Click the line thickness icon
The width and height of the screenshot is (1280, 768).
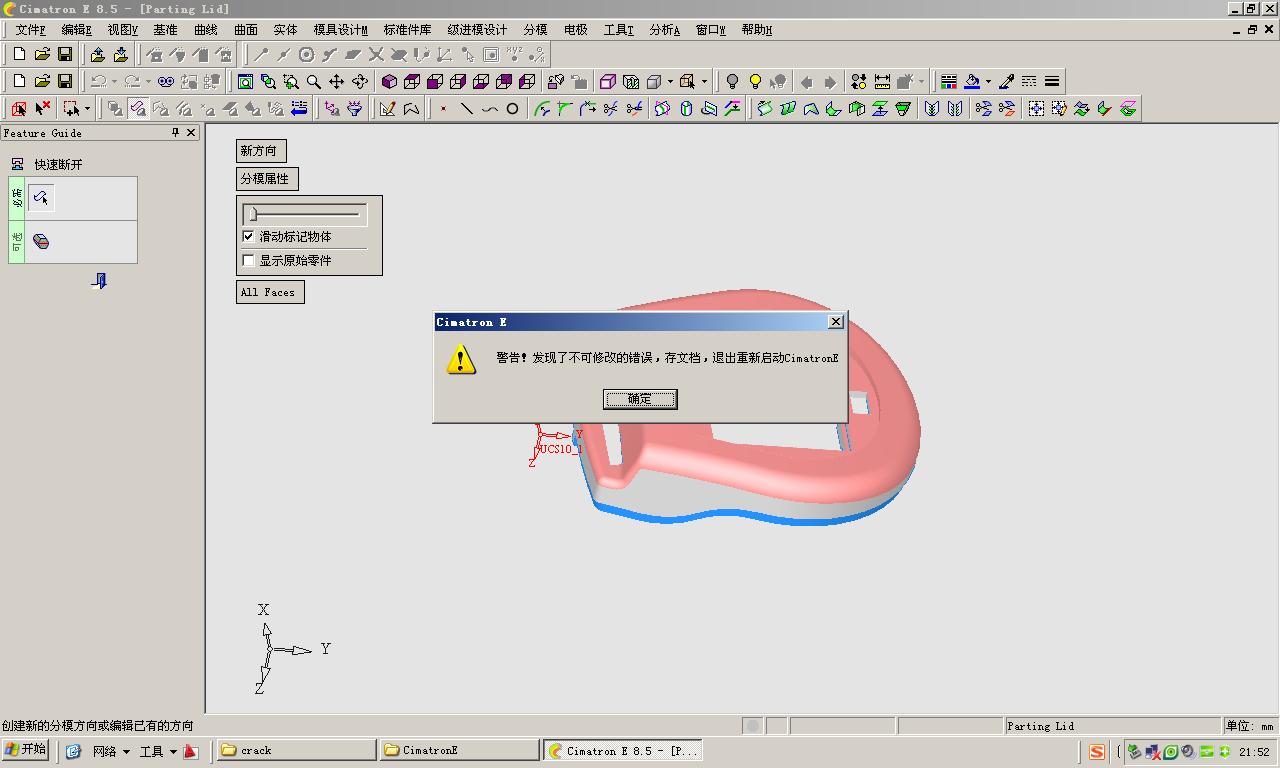pos(1052,81)
